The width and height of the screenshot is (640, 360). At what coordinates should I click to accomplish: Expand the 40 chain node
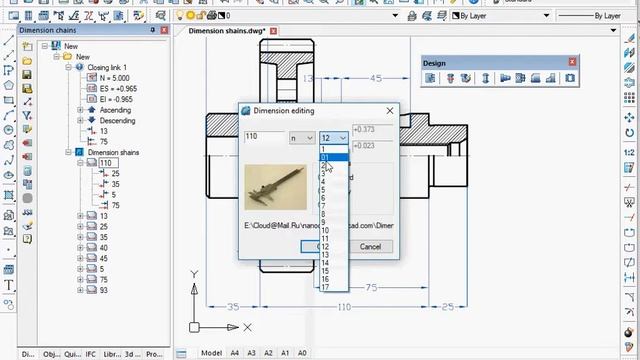(80, 248)
